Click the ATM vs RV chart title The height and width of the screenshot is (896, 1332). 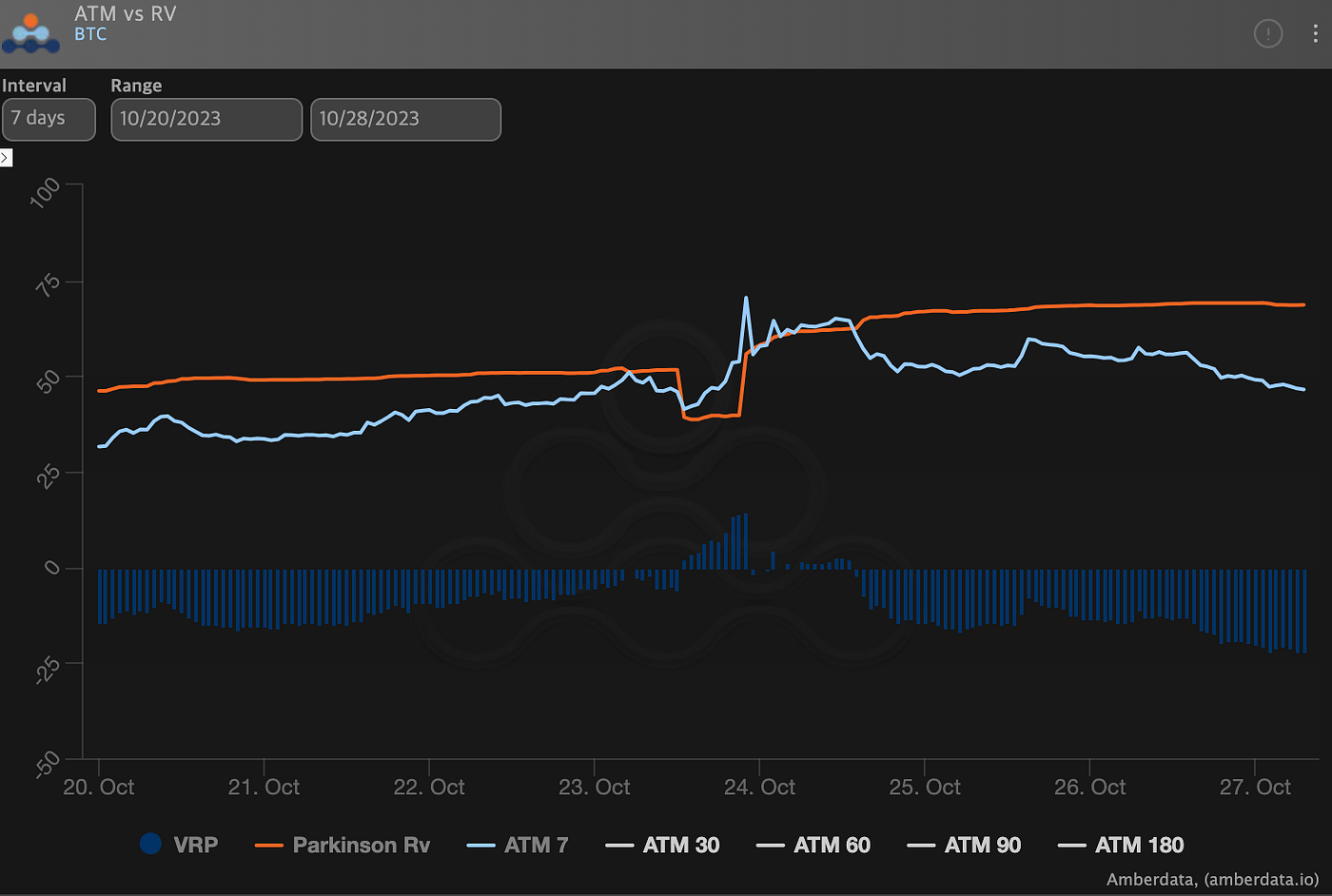click(x=125, y=16)
